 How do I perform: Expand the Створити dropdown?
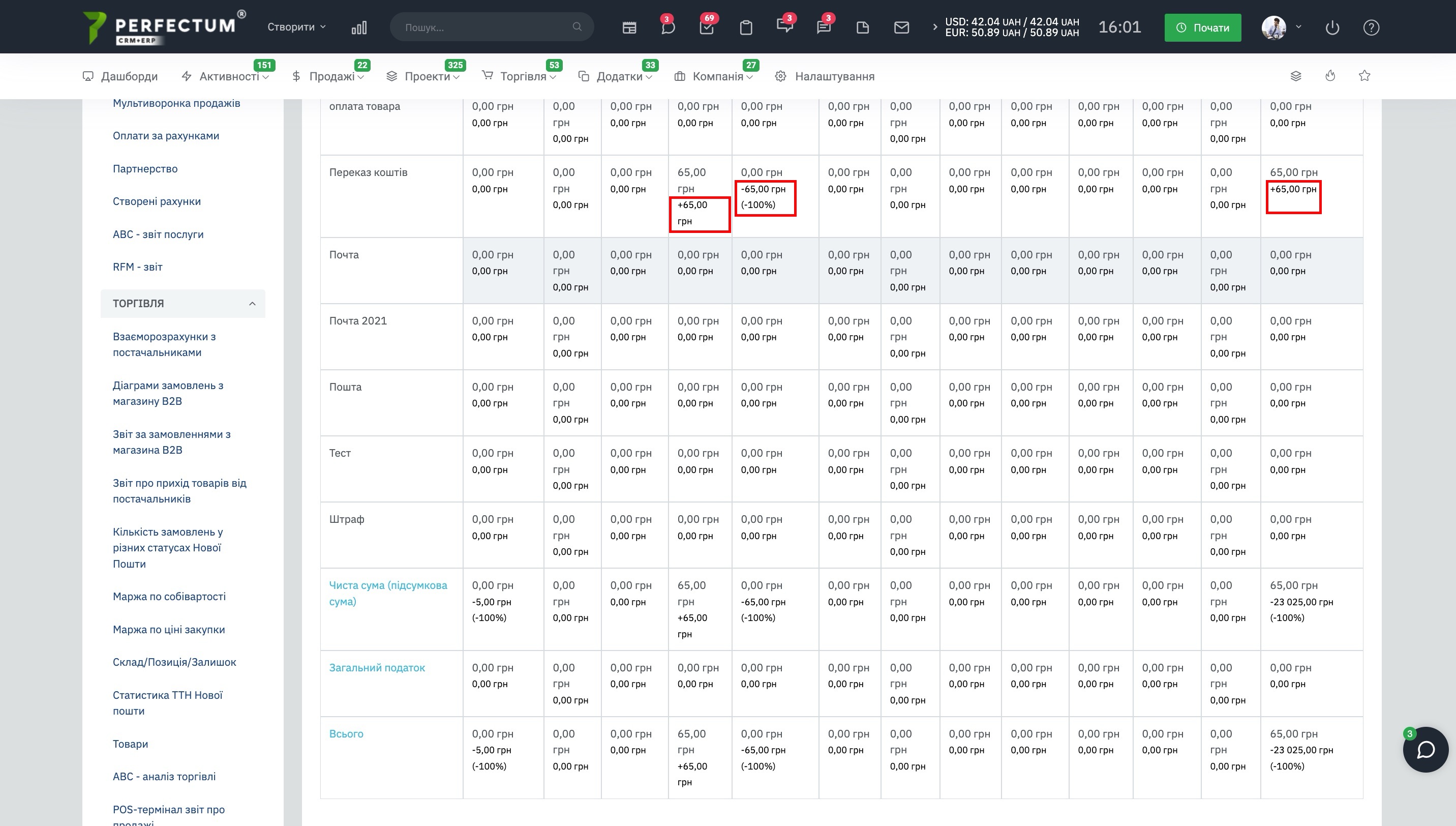296,27
